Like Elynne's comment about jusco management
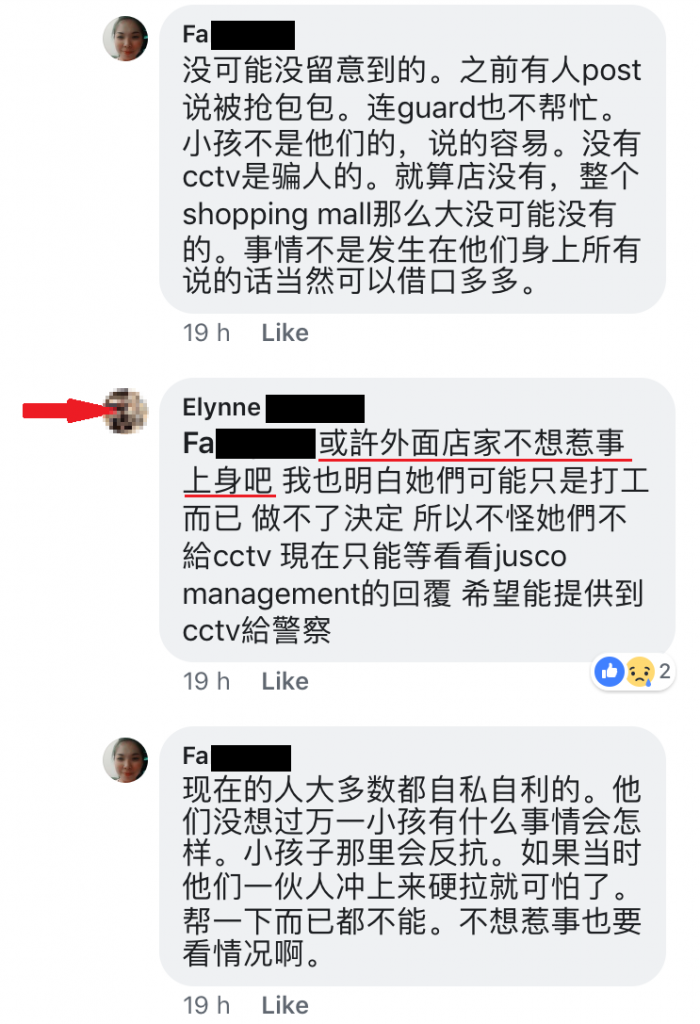This screenshot has height=1024, width=700. [285, 681]
